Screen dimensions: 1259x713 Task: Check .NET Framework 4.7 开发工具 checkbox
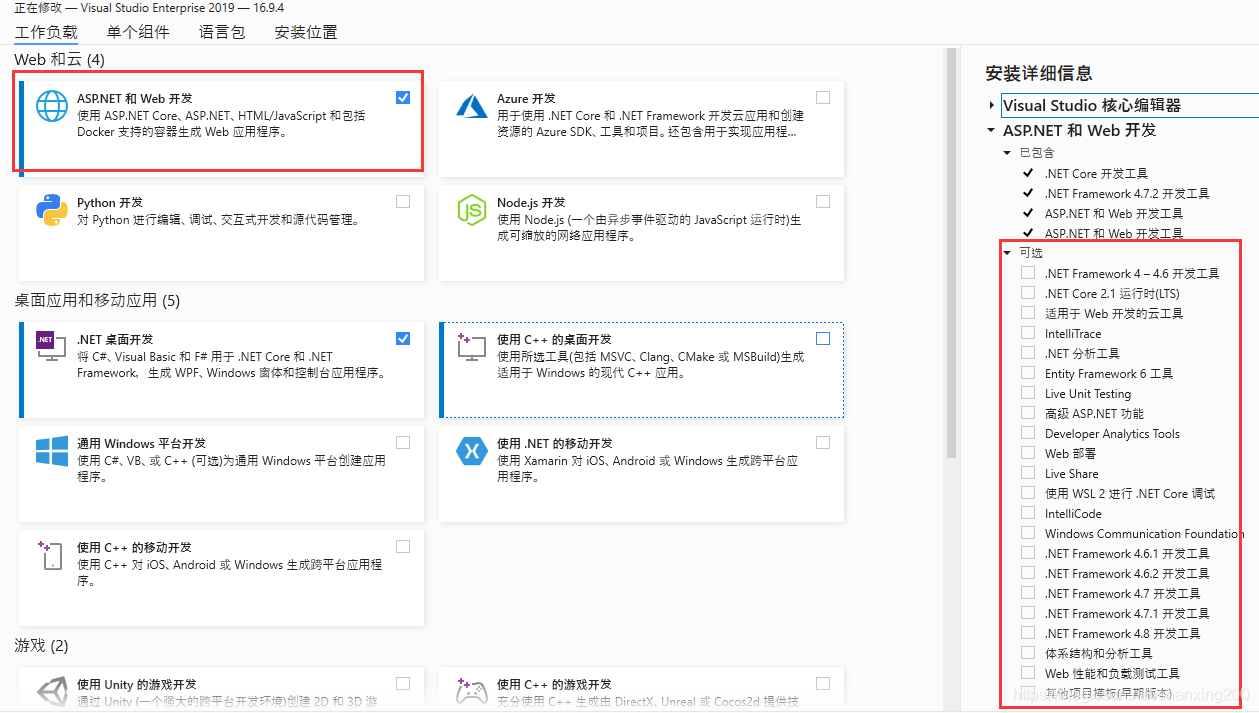click(1028, 593)
